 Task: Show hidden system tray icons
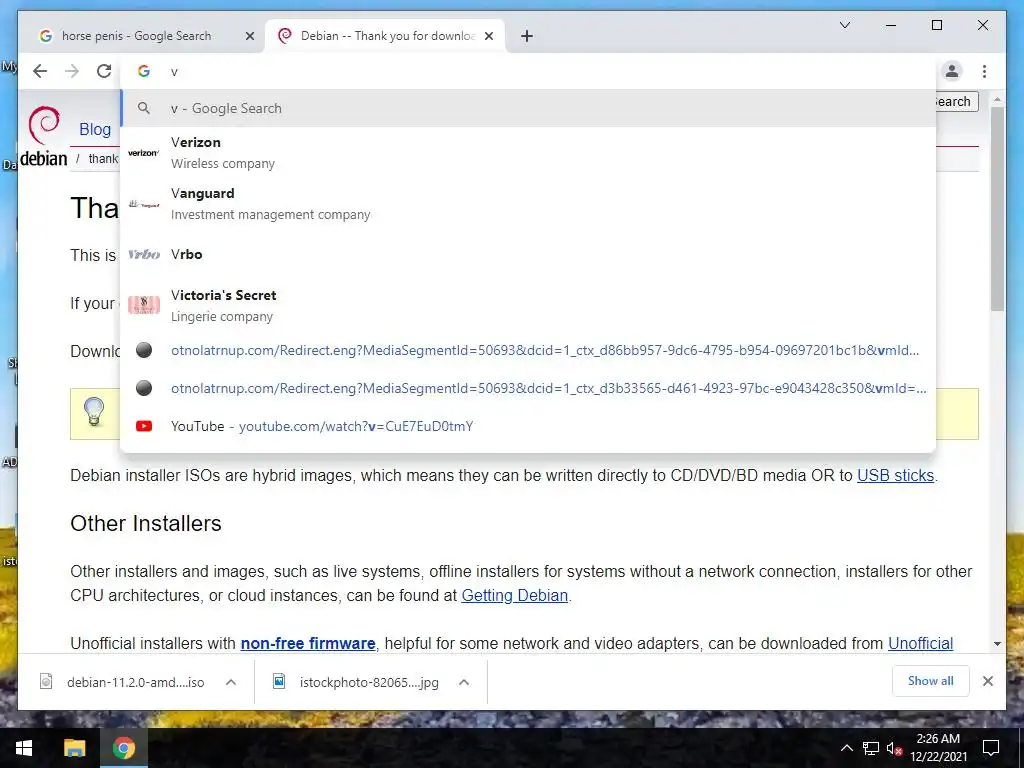(846, 748)
